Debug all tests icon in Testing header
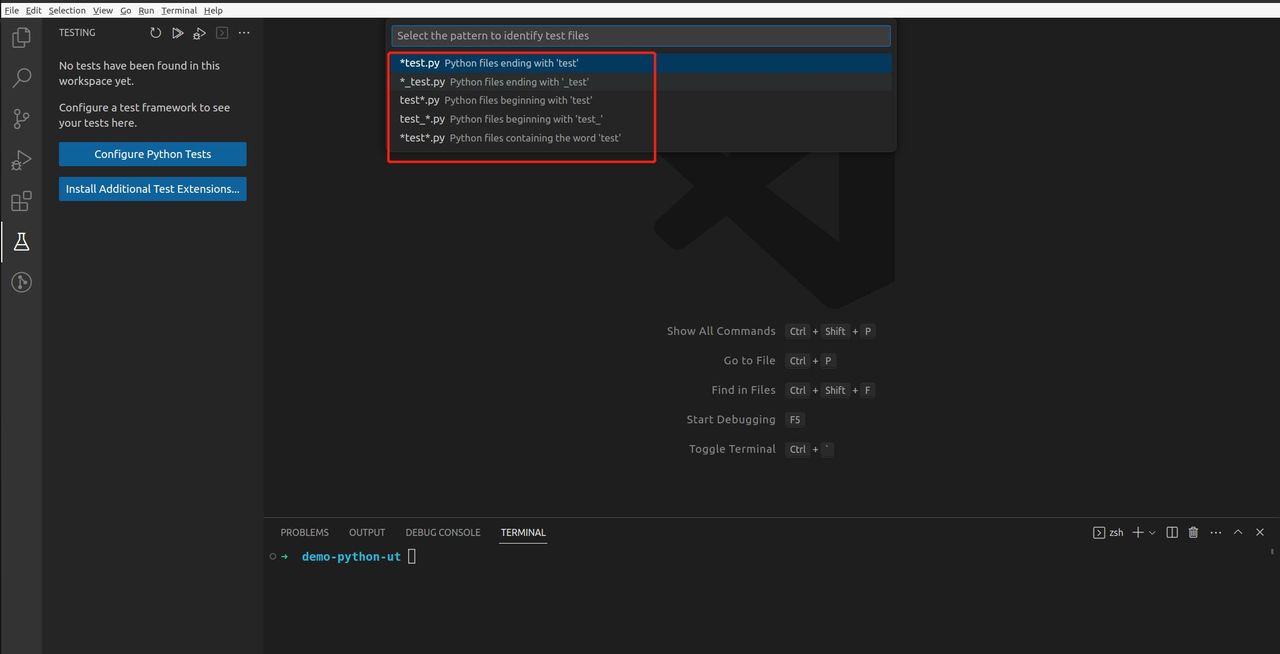The width and height of the screenshot is (1280, 654). (x=199, y=33)
